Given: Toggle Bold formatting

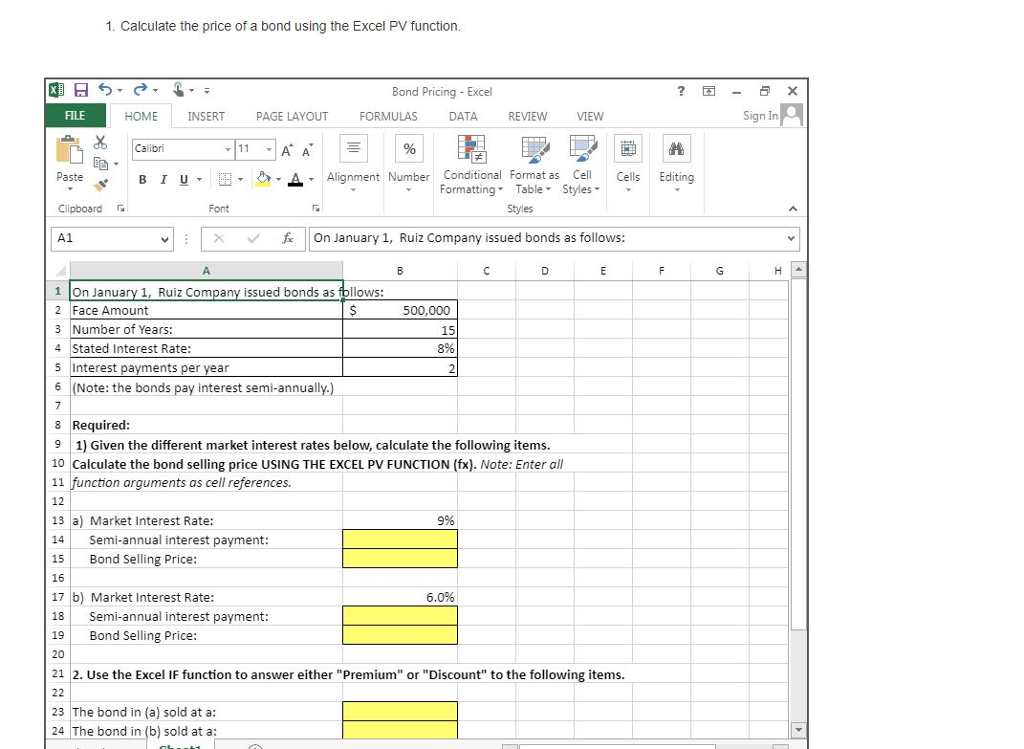Looking at the screenshot, I should point(142,180).
